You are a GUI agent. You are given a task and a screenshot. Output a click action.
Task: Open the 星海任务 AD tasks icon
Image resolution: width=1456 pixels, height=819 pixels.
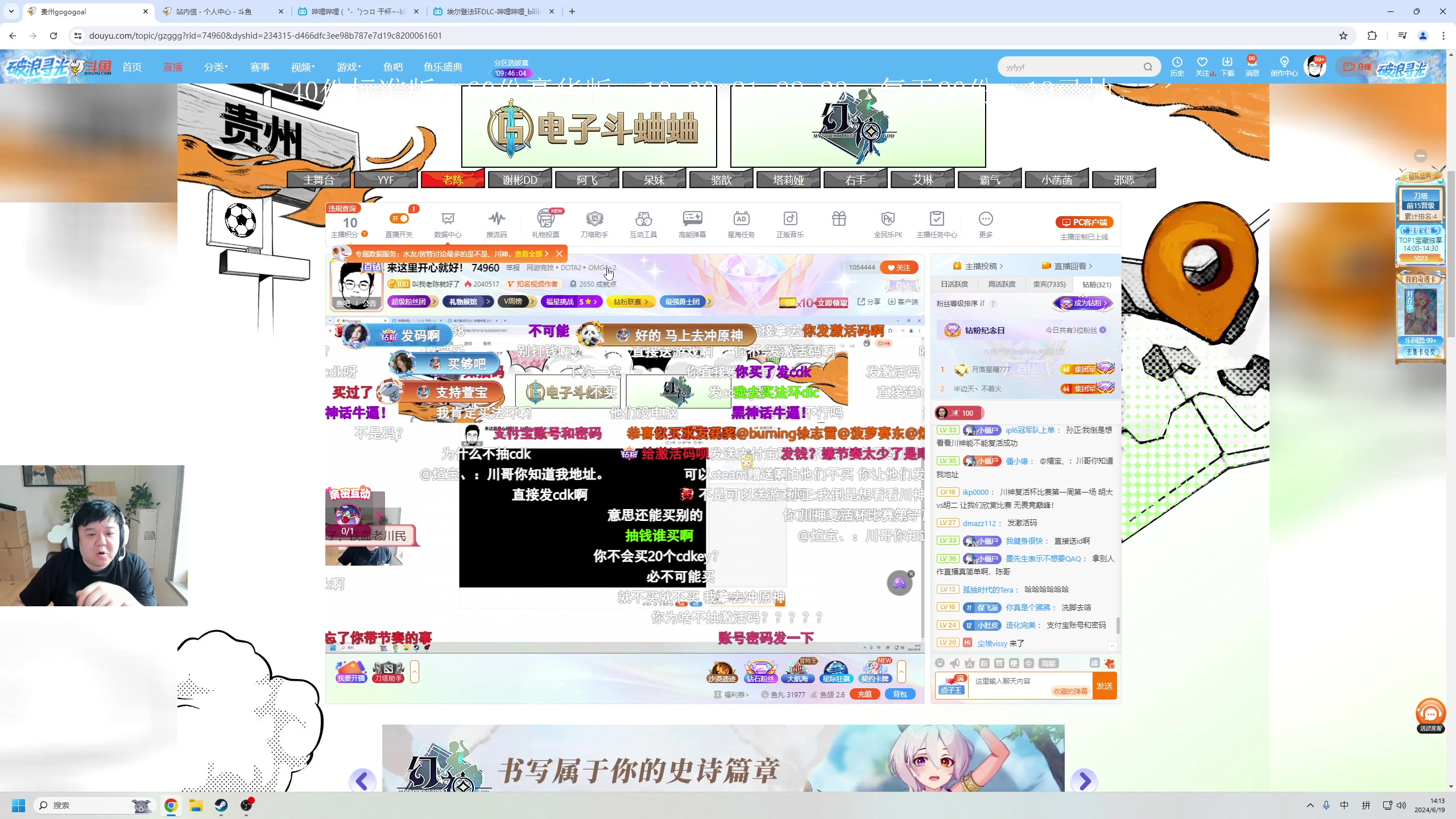click(x=741, y=224)
